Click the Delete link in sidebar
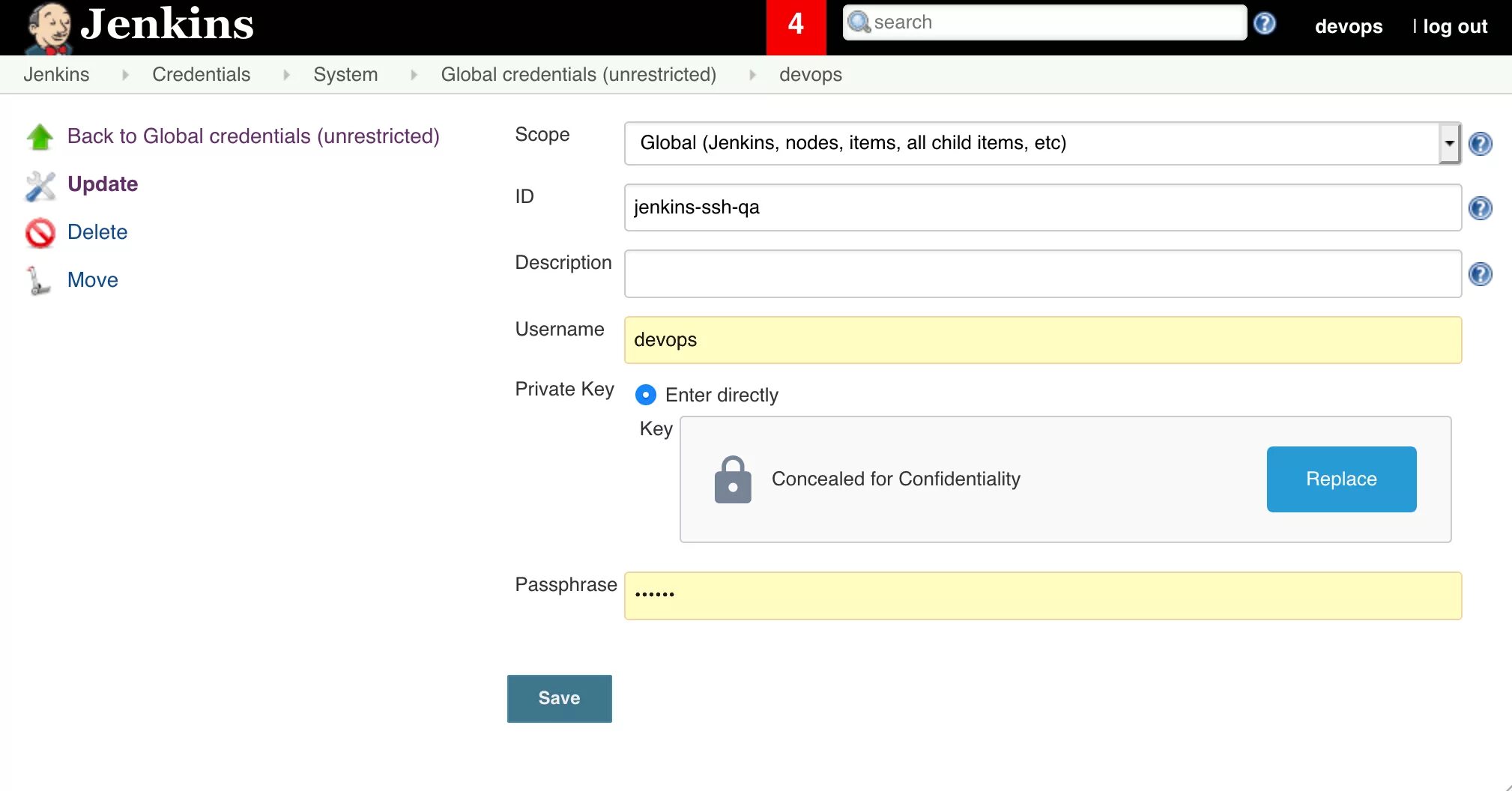This screenshot has height=791, width=1512. (97, 232)
